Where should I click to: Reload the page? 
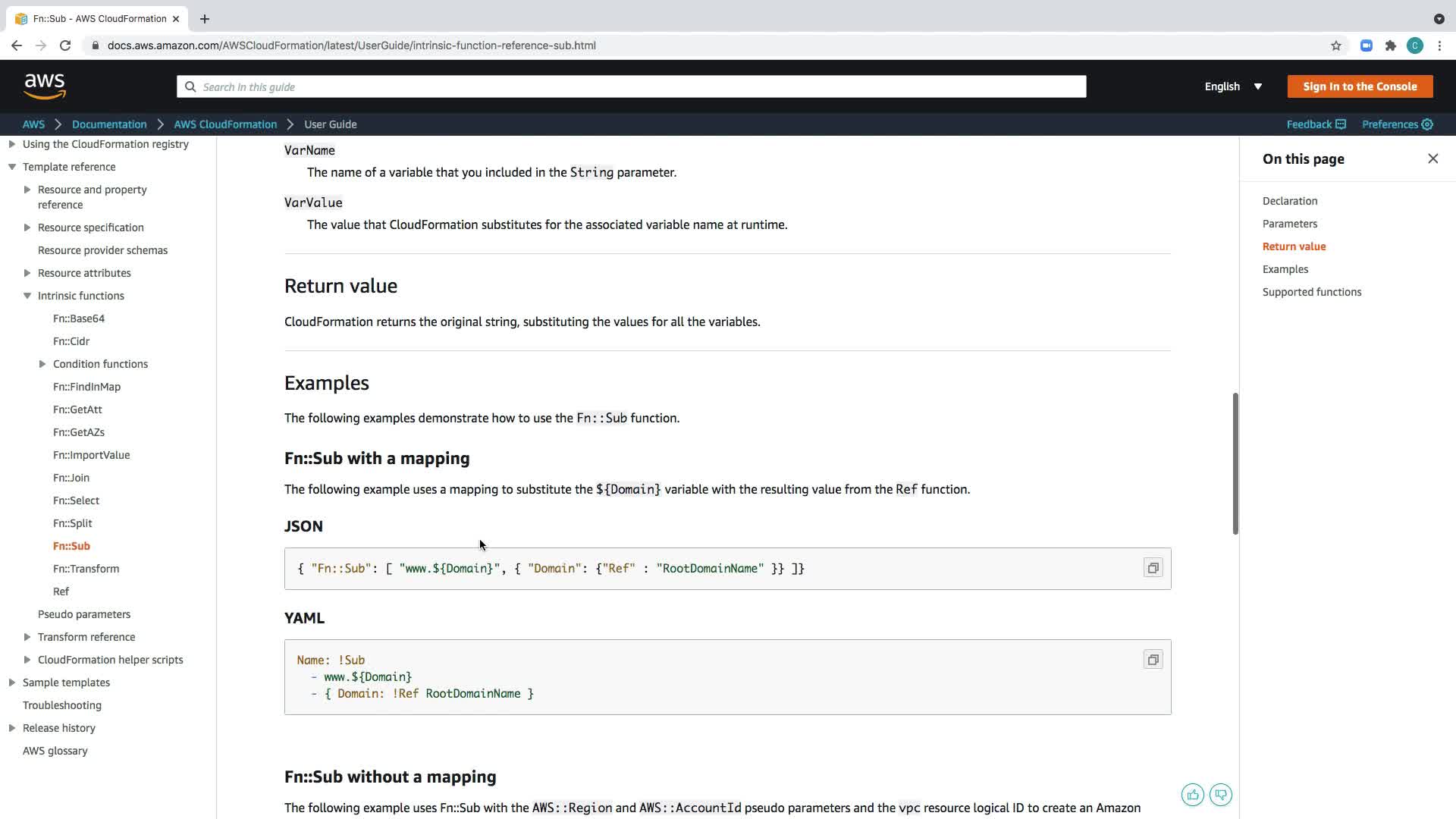[x=65, y=45]
